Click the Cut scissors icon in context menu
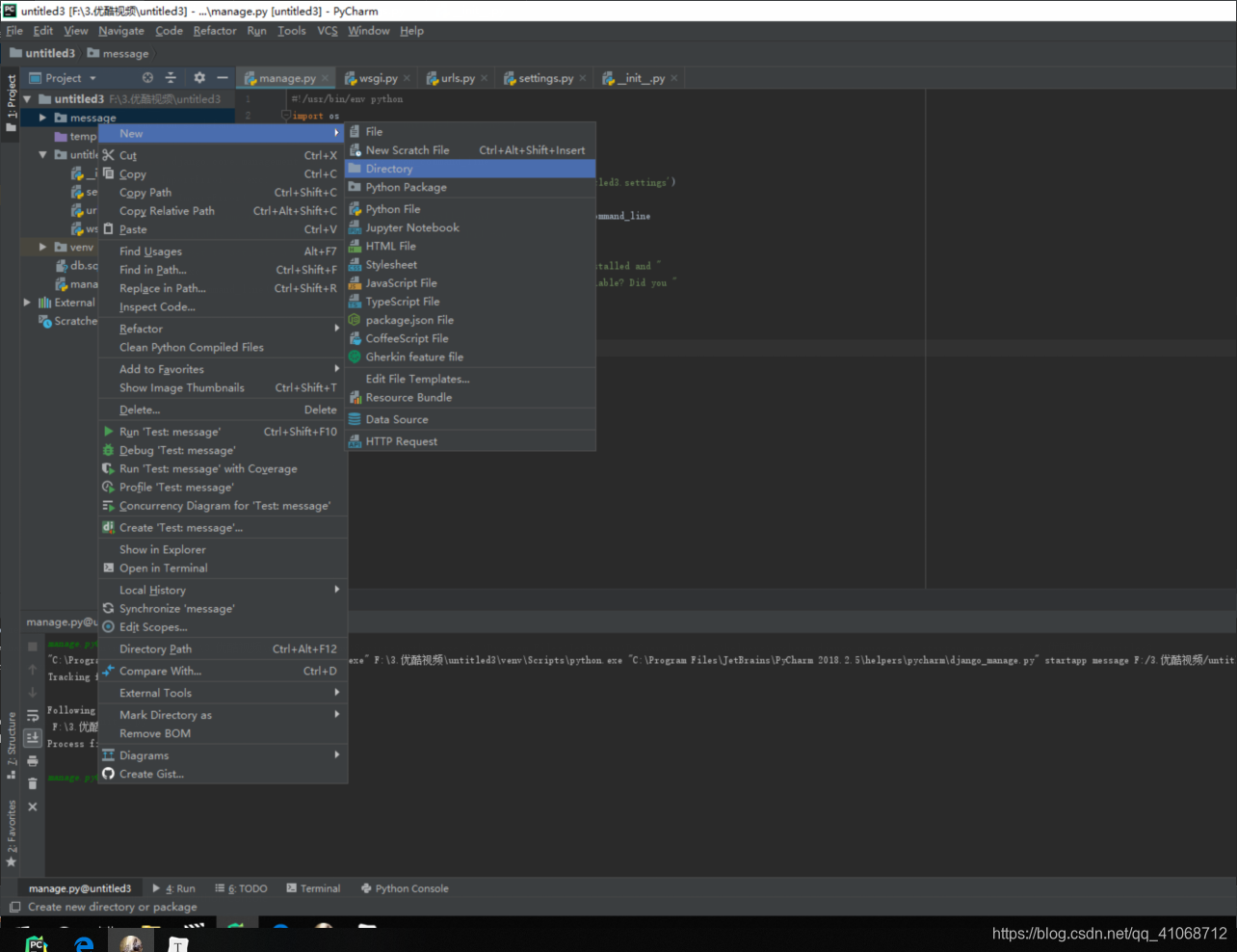The width and height of the screenshot is (1237, 952). [109, 155]
